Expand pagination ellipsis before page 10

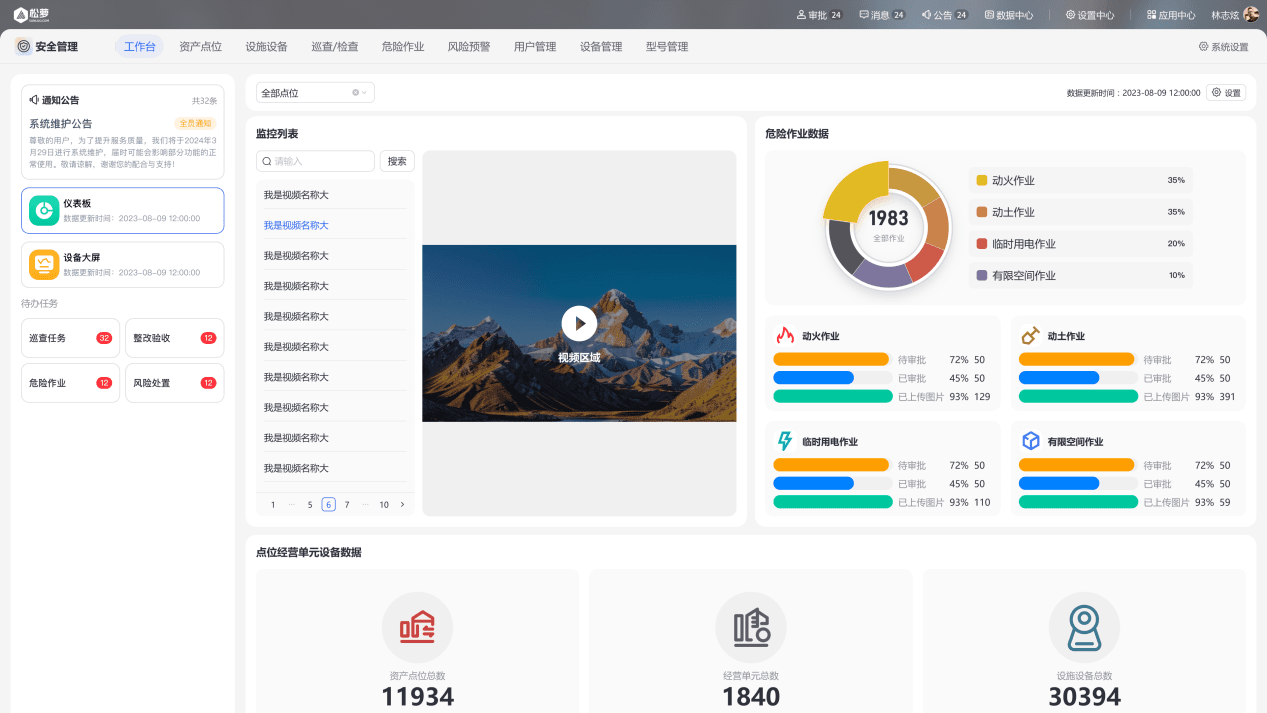(x=365, y=504)
